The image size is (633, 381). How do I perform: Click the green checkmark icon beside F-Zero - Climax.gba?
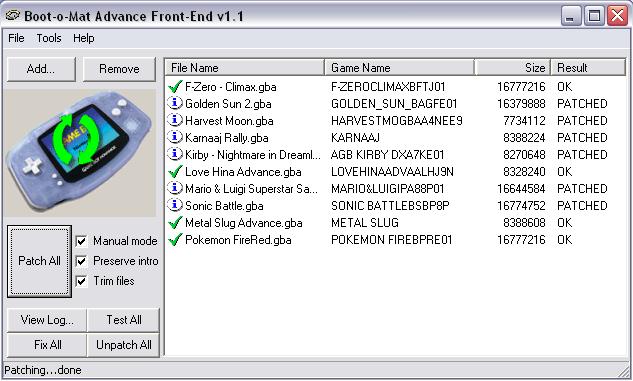tap(175, 87)
